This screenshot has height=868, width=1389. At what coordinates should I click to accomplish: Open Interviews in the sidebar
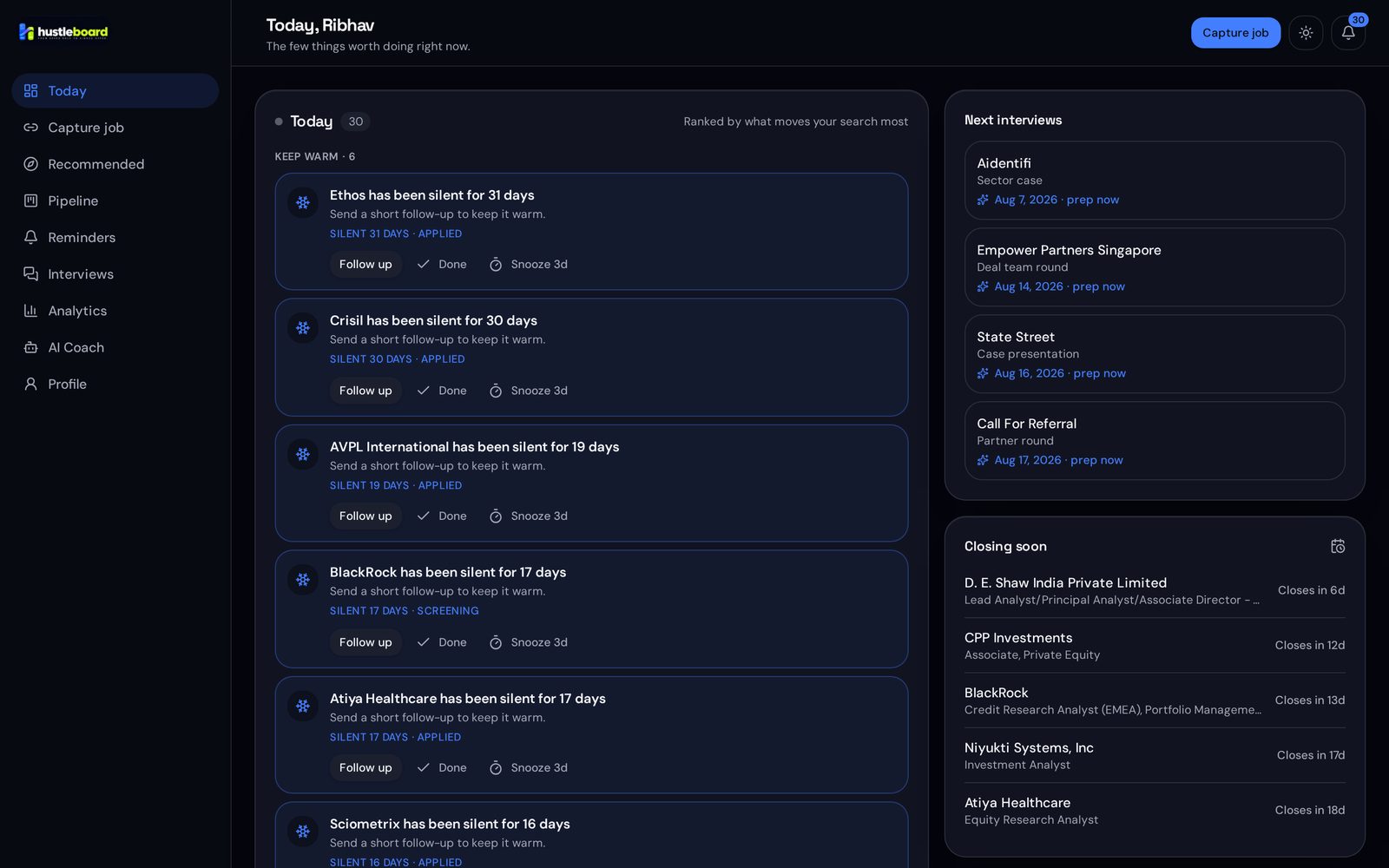115,274
